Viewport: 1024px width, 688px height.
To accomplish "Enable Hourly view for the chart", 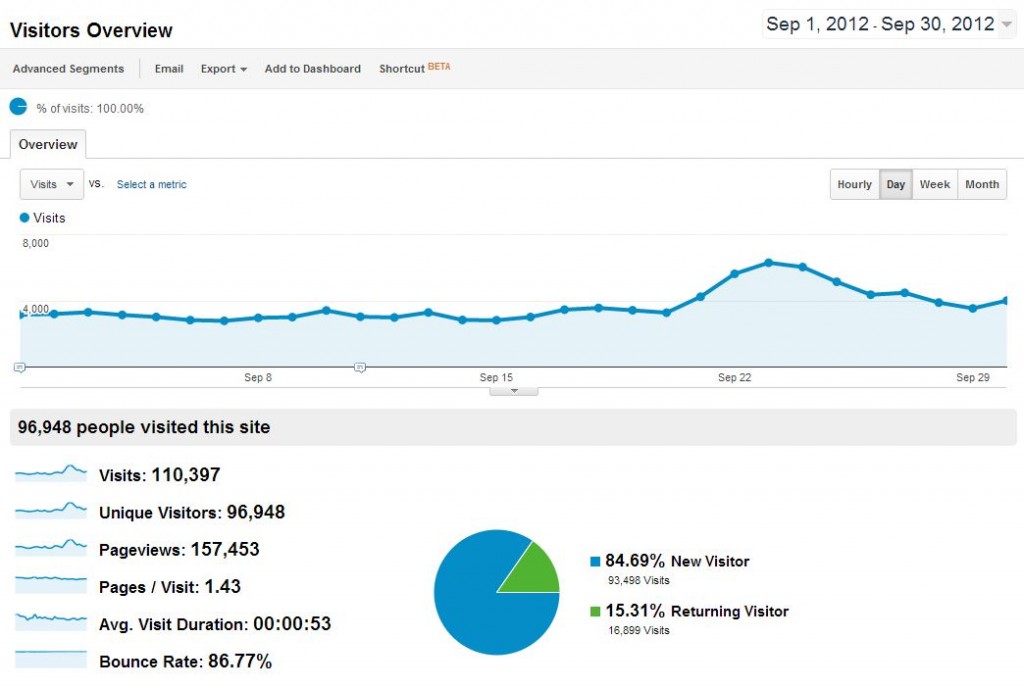I will coord(854,184).
